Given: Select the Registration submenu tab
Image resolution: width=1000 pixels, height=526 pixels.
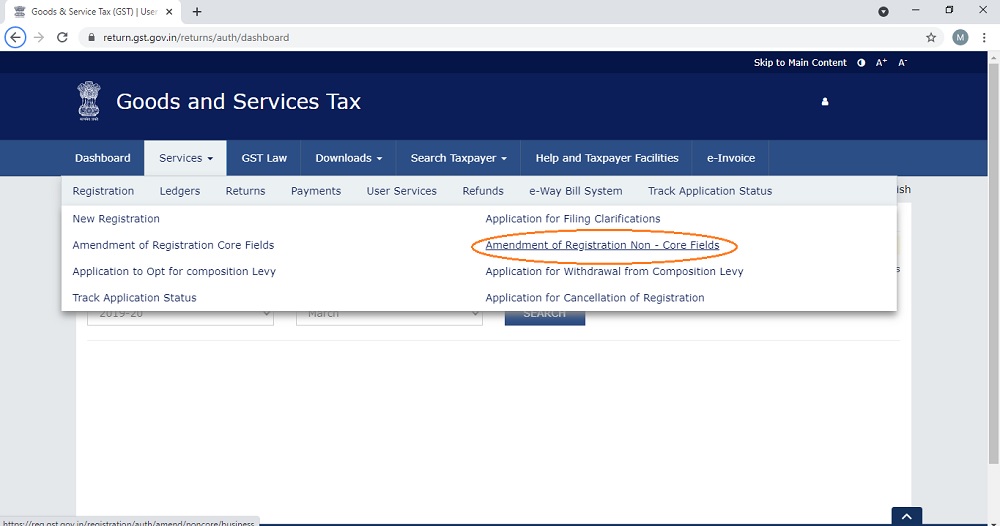Looking at the screenshot, I should [103, 191].
